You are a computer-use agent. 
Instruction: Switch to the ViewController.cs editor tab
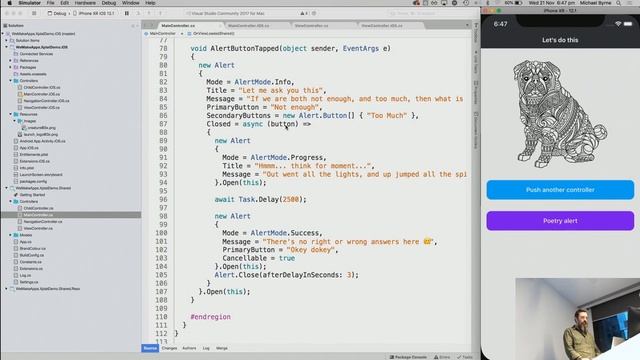pyautogui.click(x=311, y=26)
